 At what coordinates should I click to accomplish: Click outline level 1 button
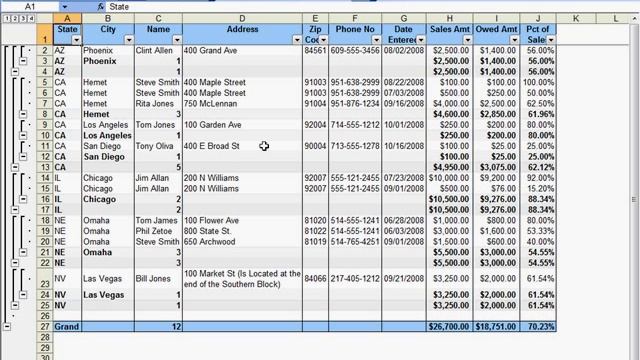point(7,18)
